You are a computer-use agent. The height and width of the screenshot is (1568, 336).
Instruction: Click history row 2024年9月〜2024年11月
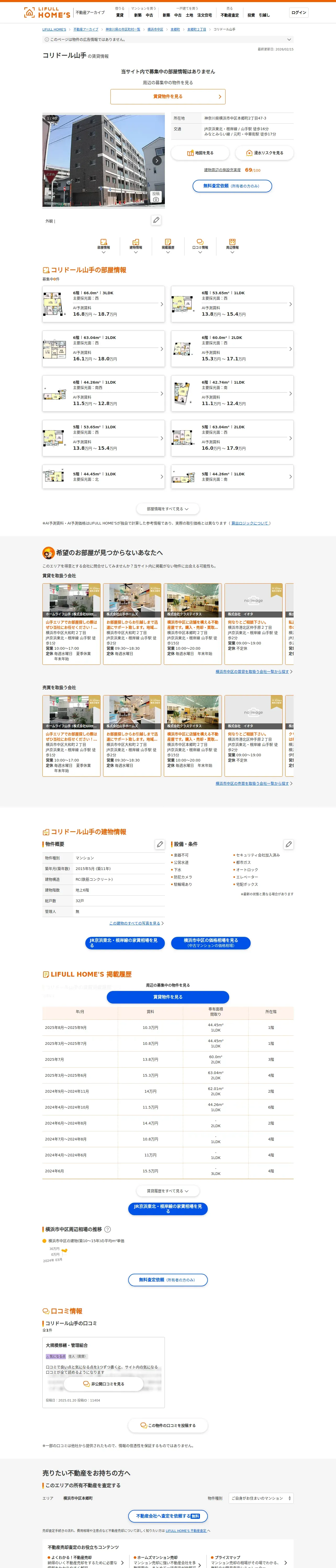[168, 1091]
